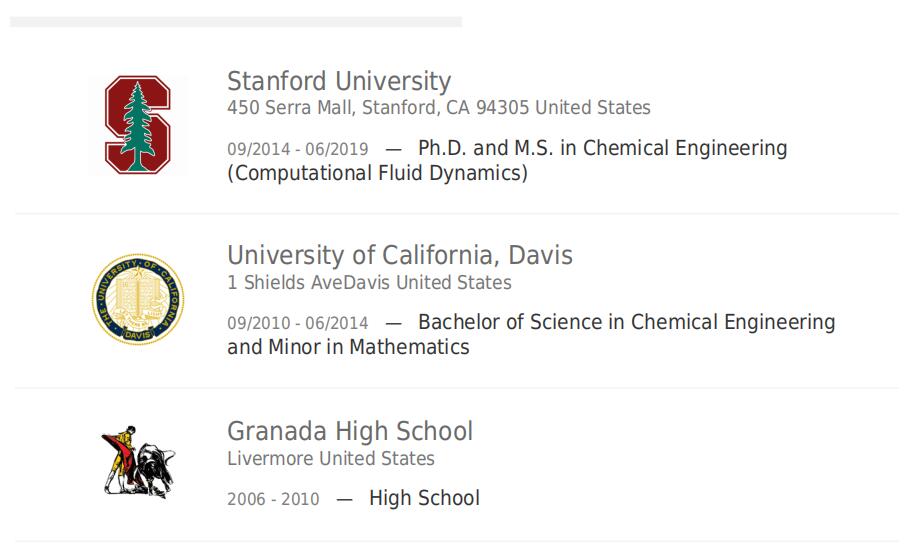Click the Granada High matador logo

click(x=138, y=462)
